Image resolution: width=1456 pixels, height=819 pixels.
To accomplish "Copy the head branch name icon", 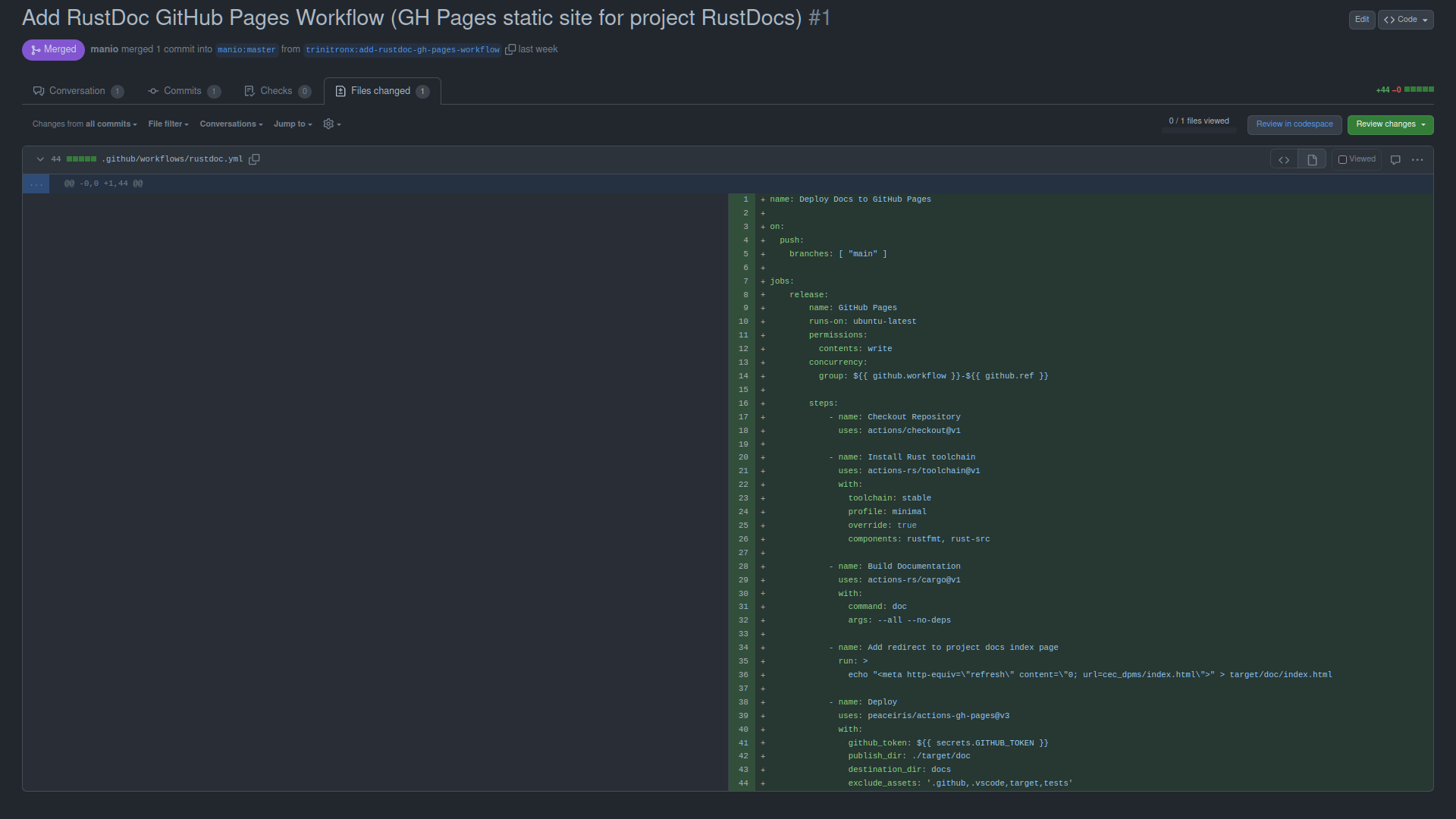I will [x=510, y=49].
